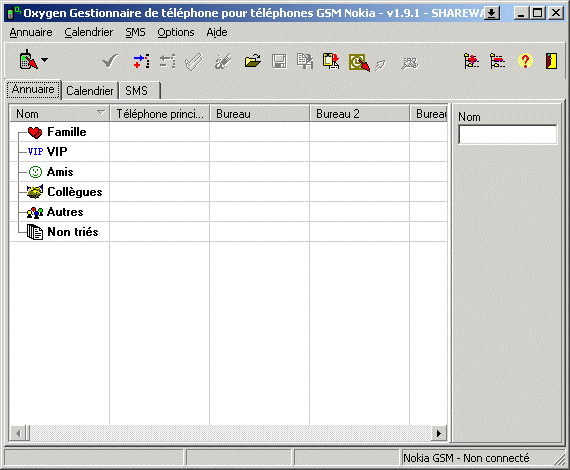
Task: Switch to the SMS tab
Action: (139, 91)
